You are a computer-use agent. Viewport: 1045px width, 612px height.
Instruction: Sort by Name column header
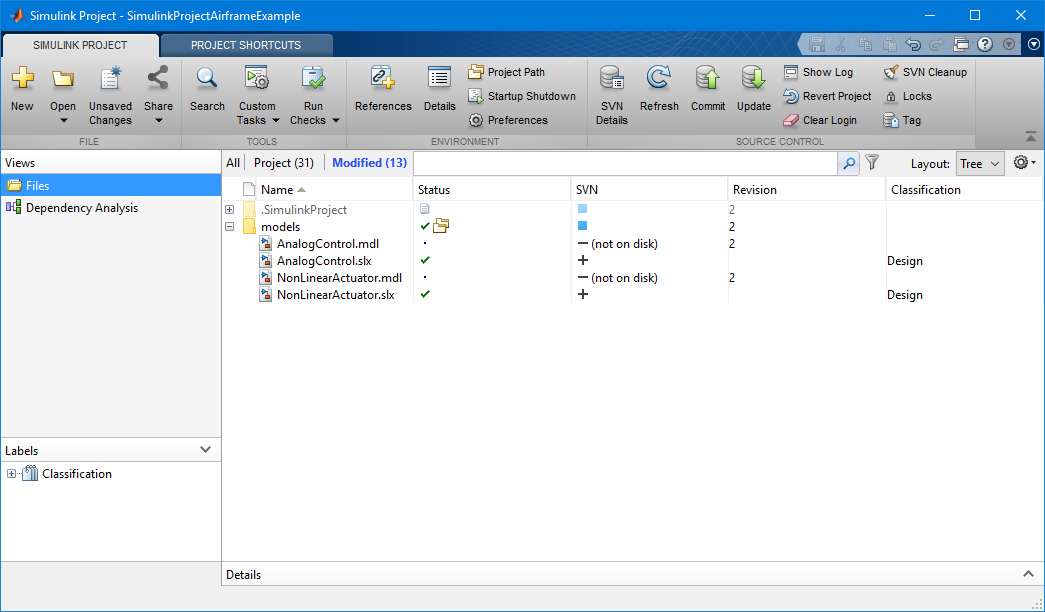(x=334, y=190)
